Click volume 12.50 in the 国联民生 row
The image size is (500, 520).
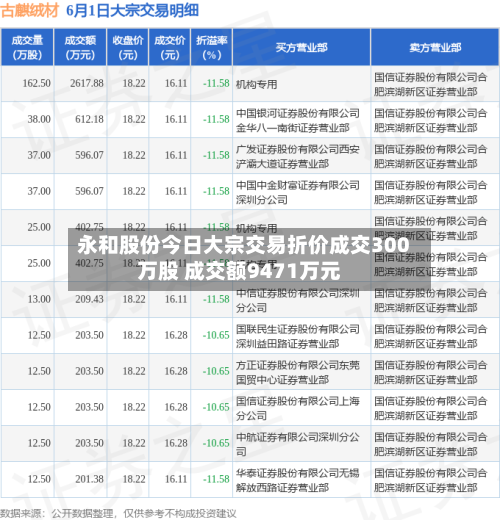(x=39, y=335)
